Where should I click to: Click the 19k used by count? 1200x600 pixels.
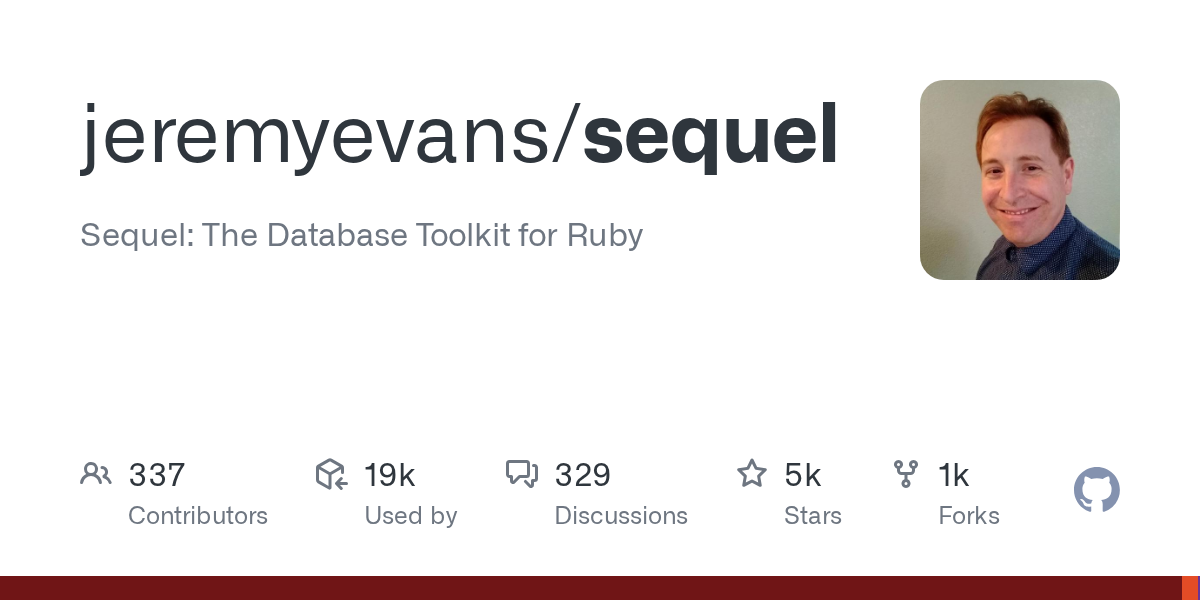pyautogui.click(x=390, y=475)
